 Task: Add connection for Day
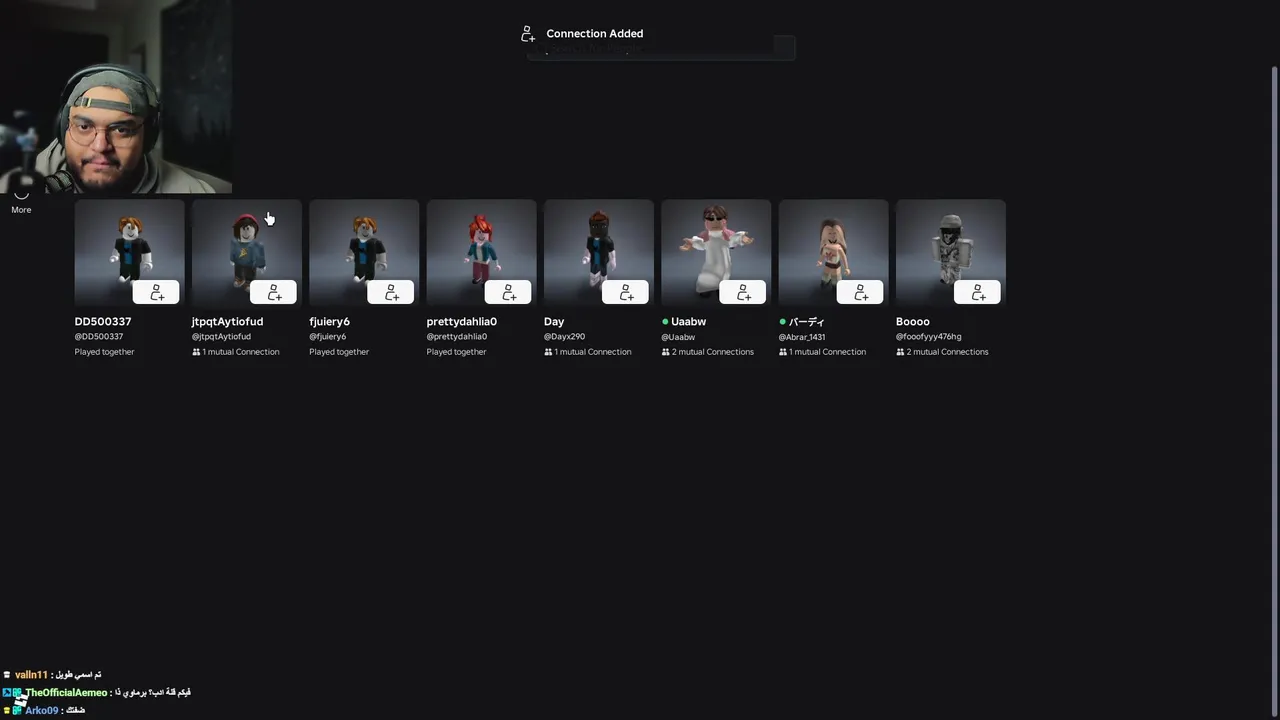[x=626, y=292]
